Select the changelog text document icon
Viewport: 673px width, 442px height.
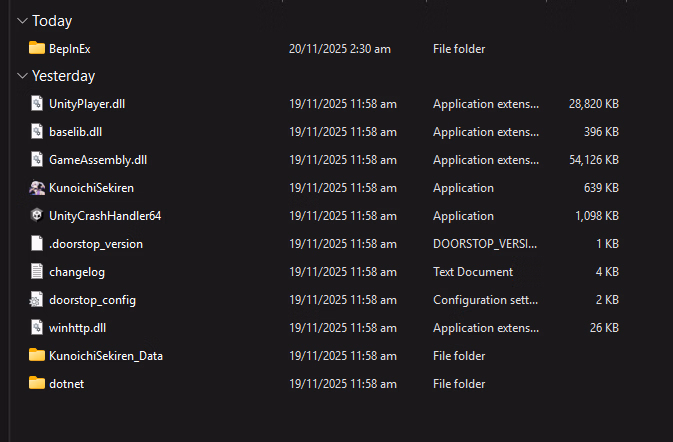[37, 272]
